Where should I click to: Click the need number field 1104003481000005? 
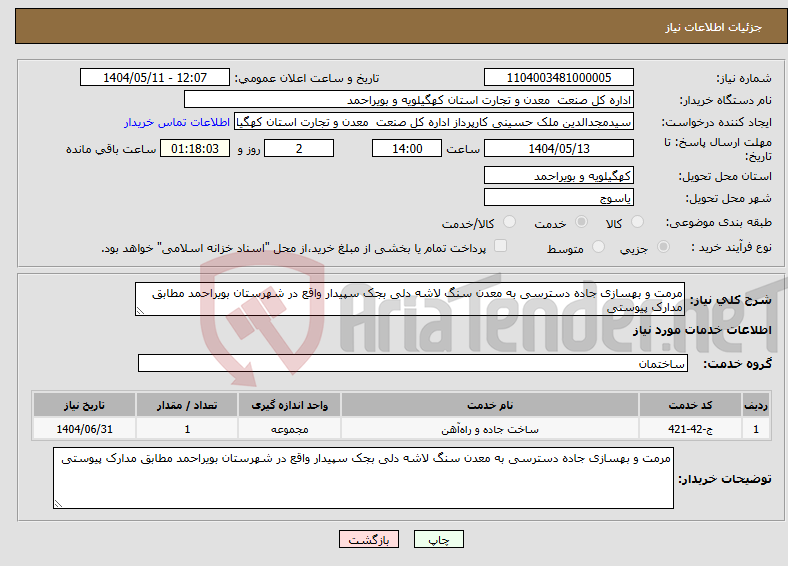558,77
